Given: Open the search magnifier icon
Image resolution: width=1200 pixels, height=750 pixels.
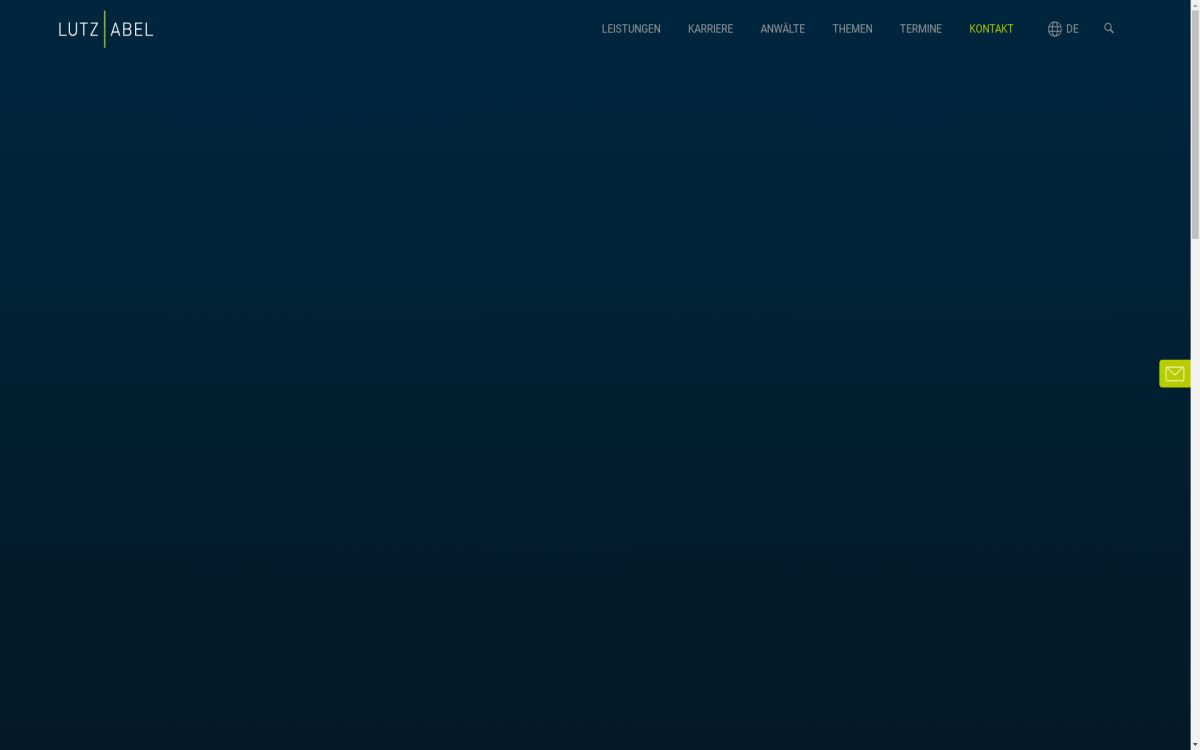Looking at the screenshot, I should tap(1108, 28).
